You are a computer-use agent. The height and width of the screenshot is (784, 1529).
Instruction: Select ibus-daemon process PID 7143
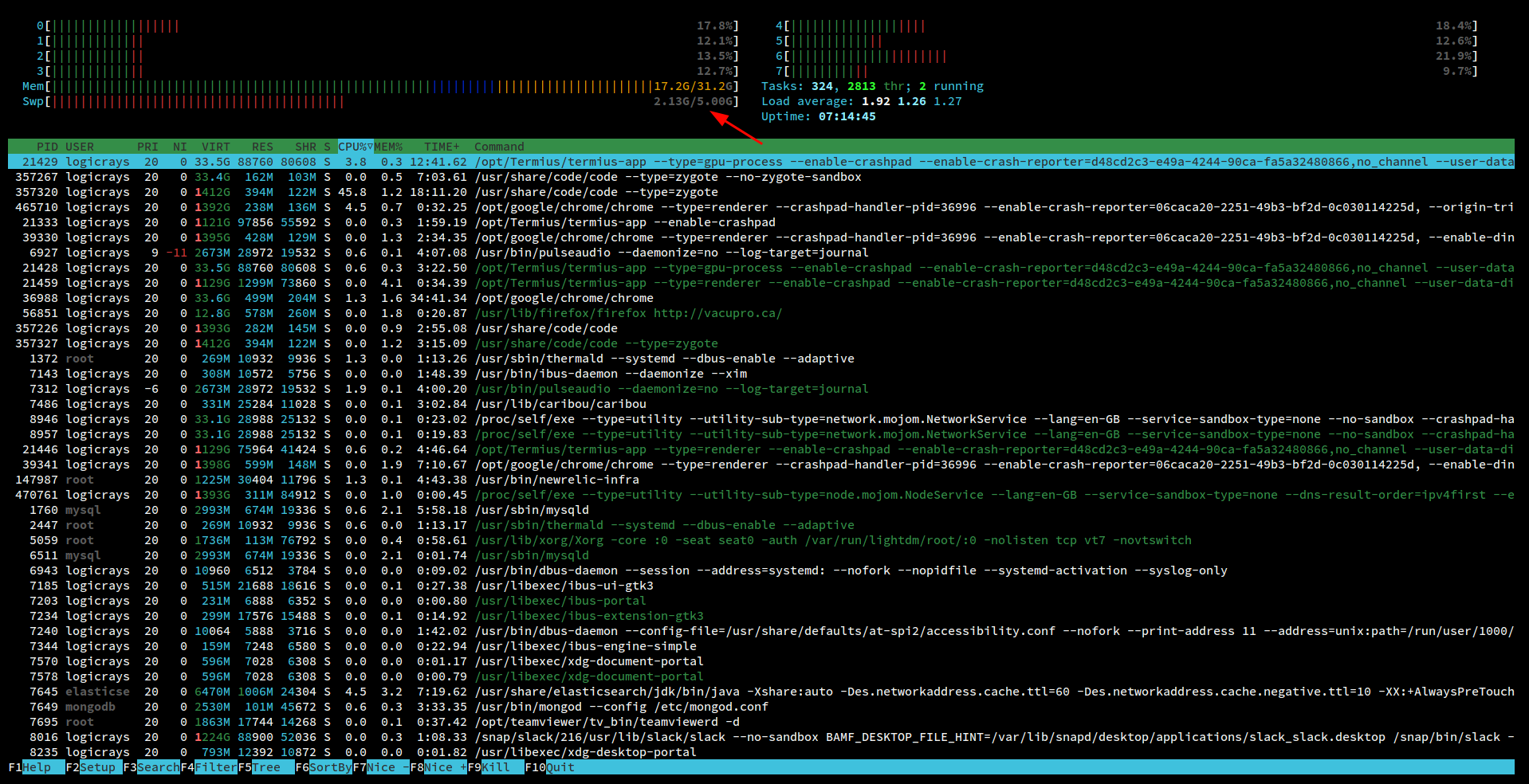[761, 374]
